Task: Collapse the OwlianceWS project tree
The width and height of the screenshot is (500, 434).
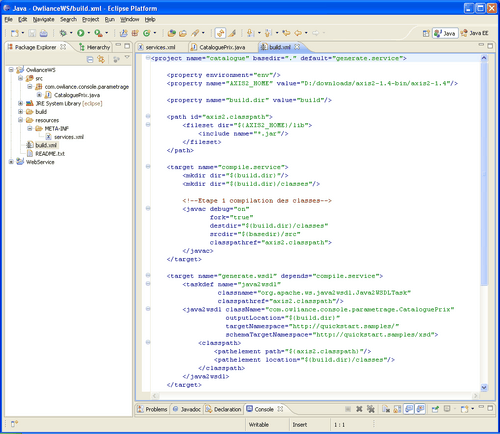Action: coord(11,70)
